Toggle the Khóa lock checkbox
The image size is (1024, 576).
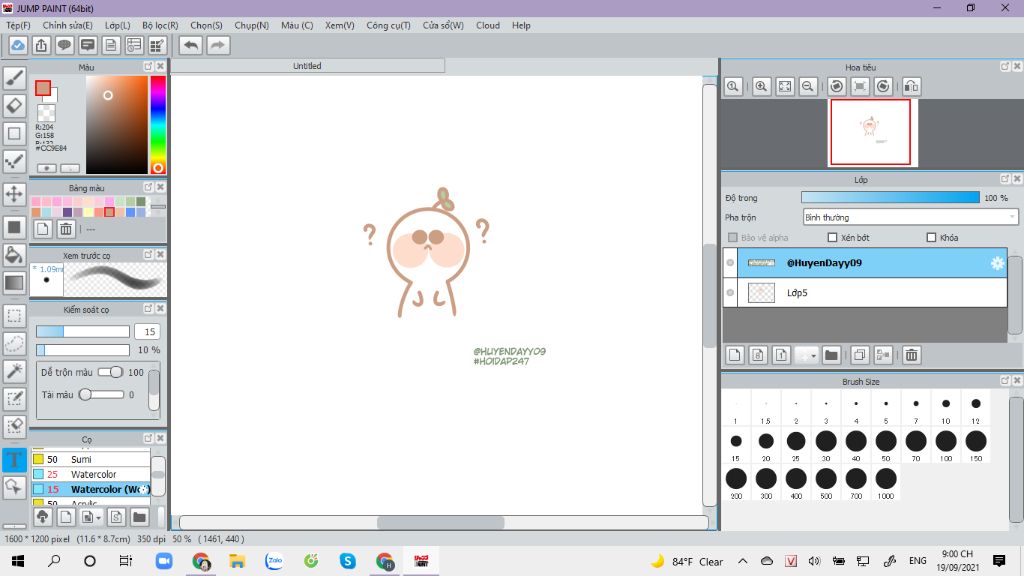click(x=931, y=238)
